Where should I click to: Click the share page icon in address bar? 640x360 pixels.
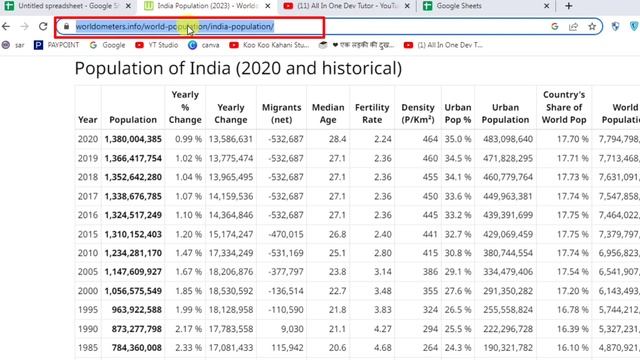tap(573, 27)
